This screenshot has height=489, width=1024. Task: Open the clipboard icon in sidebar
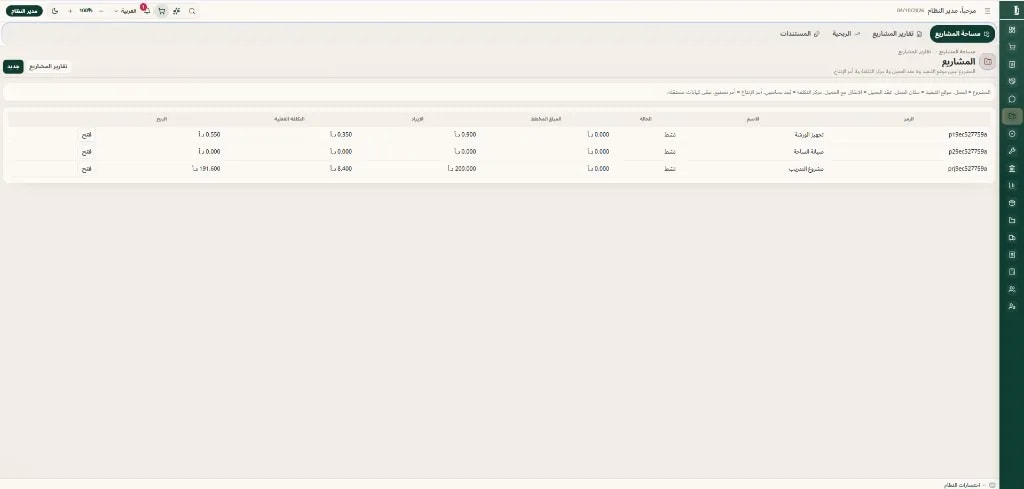1012,272
